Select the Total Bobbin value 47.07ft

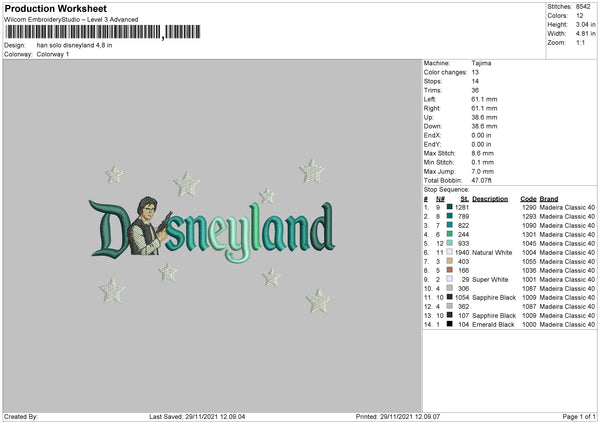click(482, 180)
